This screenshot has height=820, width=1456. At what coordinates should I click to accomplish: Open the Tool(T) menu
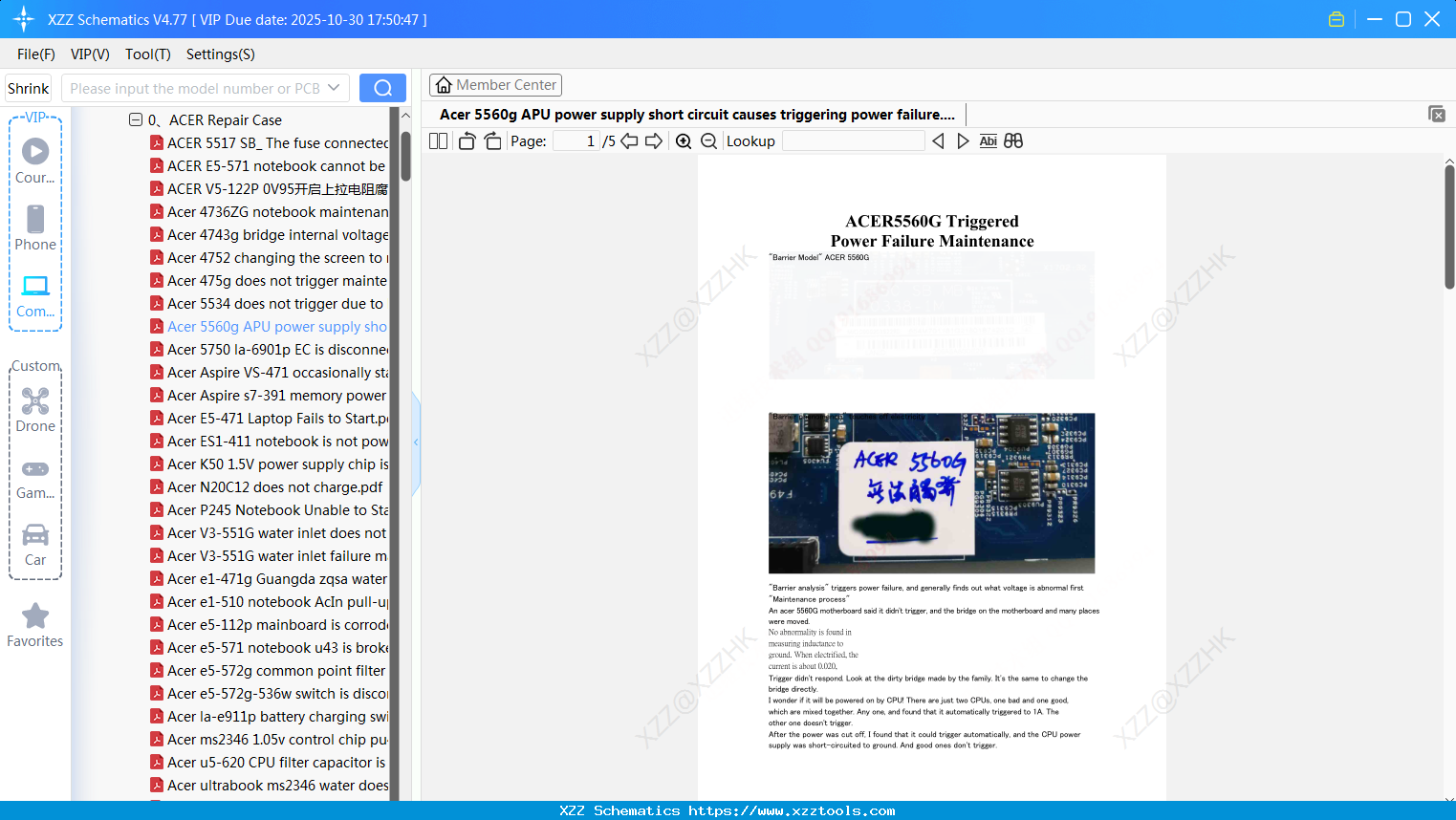click(x=148, y=54)
